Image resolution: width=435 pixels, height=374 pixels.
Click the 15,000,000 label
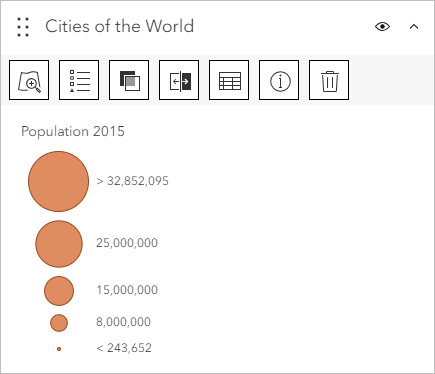127,290
